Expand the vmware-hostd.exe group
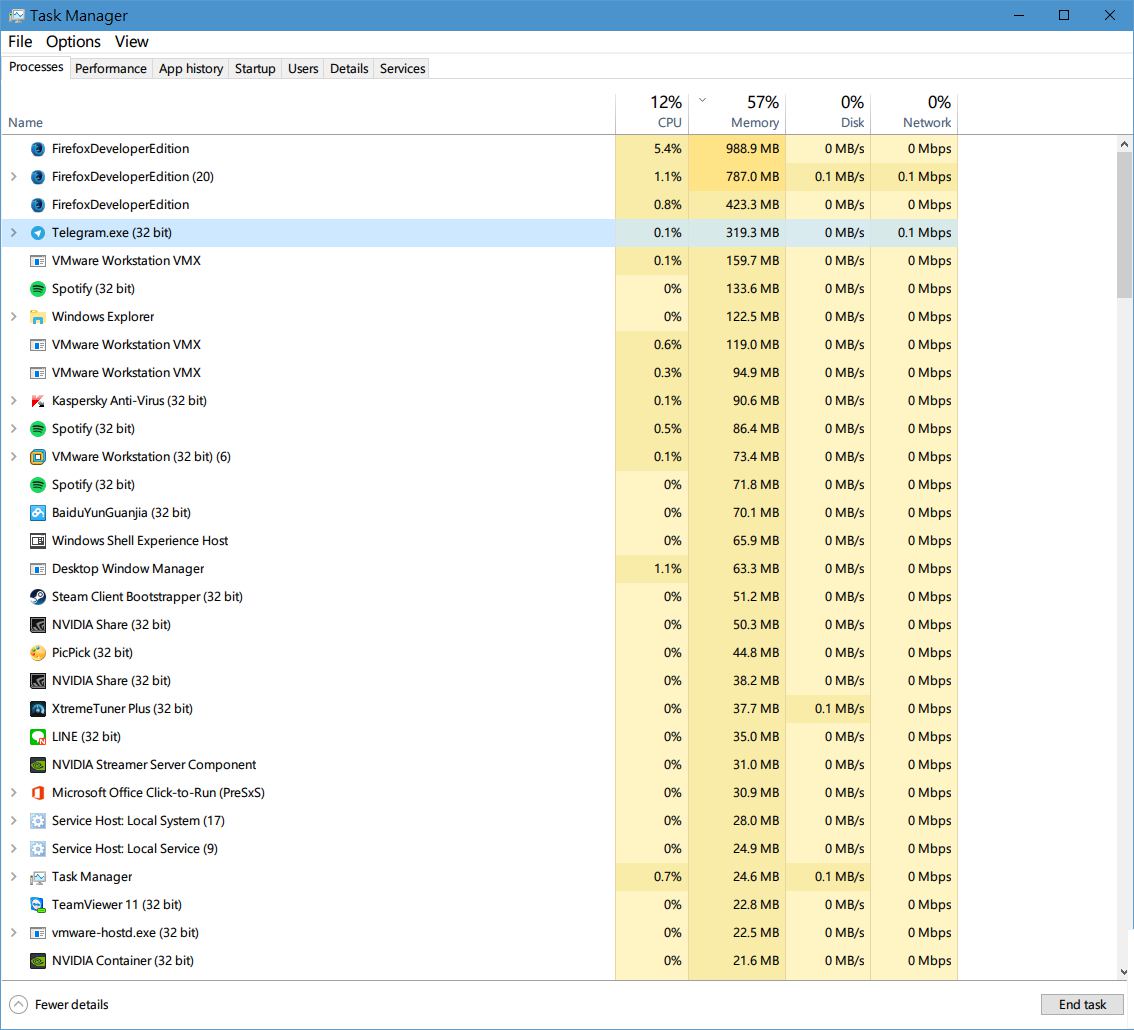1134x1030 pixels. pyautogui.click(x=13, y=933)
